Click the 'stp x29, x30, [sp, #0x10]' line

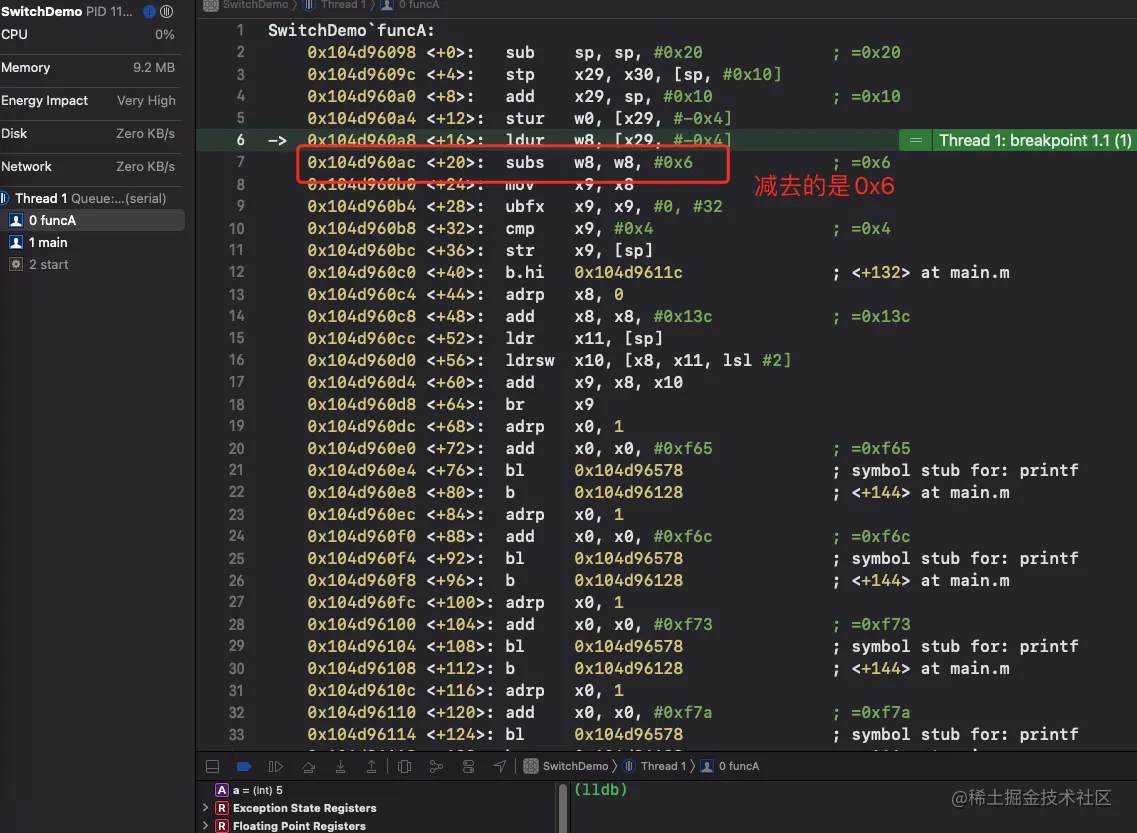(545, 75)
